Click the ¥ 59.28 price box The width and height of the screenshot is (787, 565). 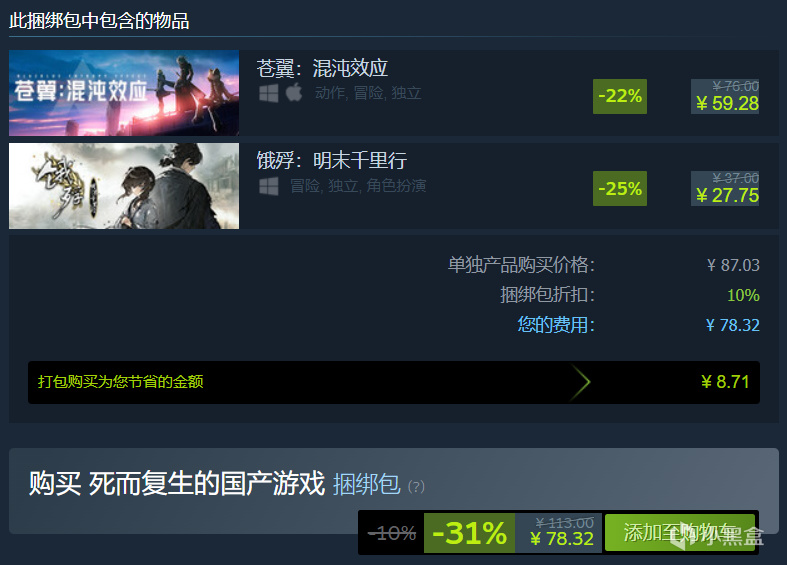coord(725,96)
